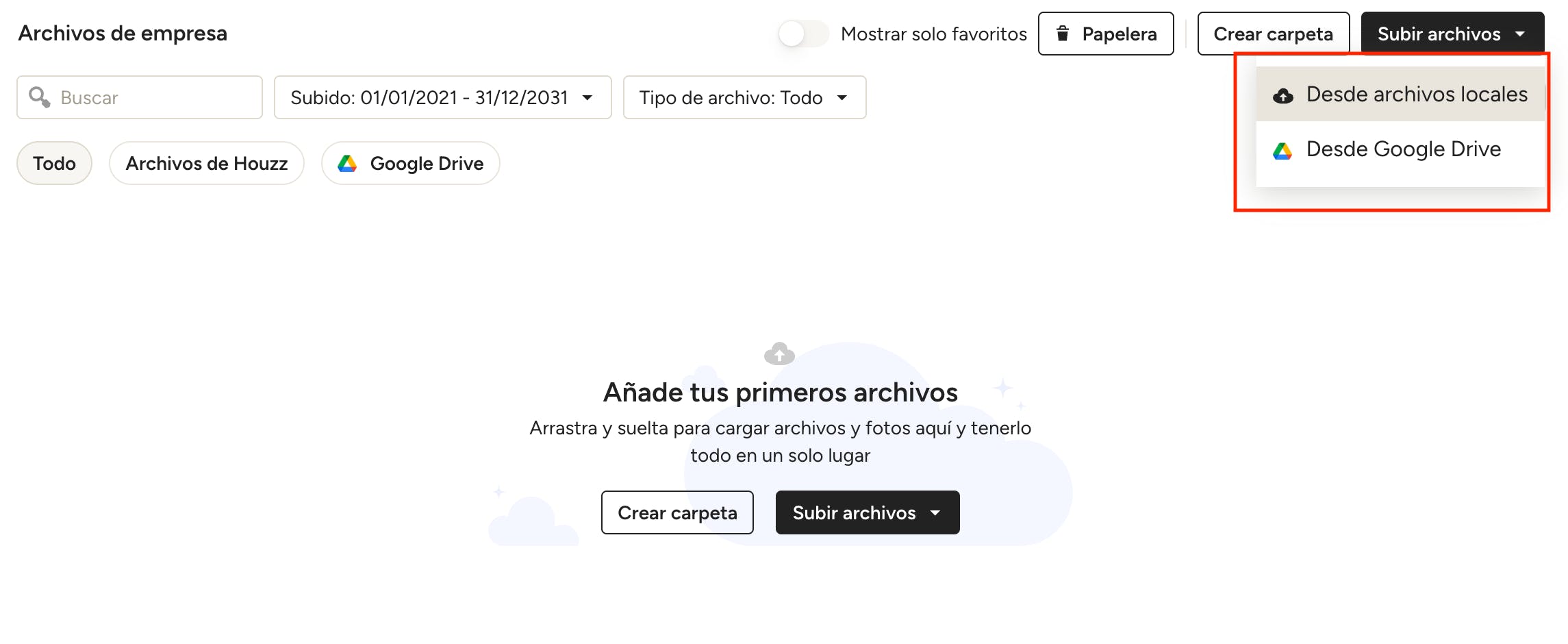Click the trash can icon on Papelera
The height and width of the screenshot is (644, 1568).
click(x=1062, y=33)
